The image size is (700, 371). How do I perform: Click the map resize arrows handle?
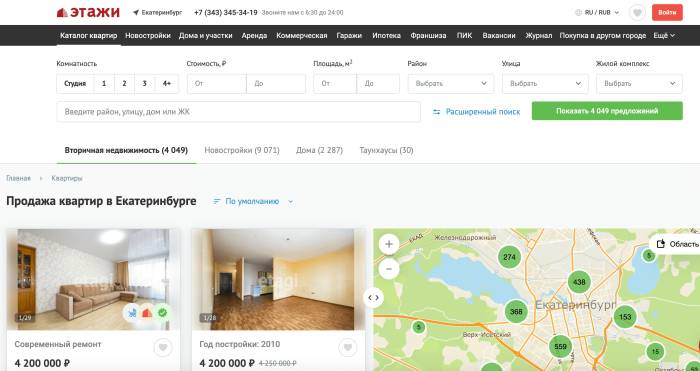(373, 297)
